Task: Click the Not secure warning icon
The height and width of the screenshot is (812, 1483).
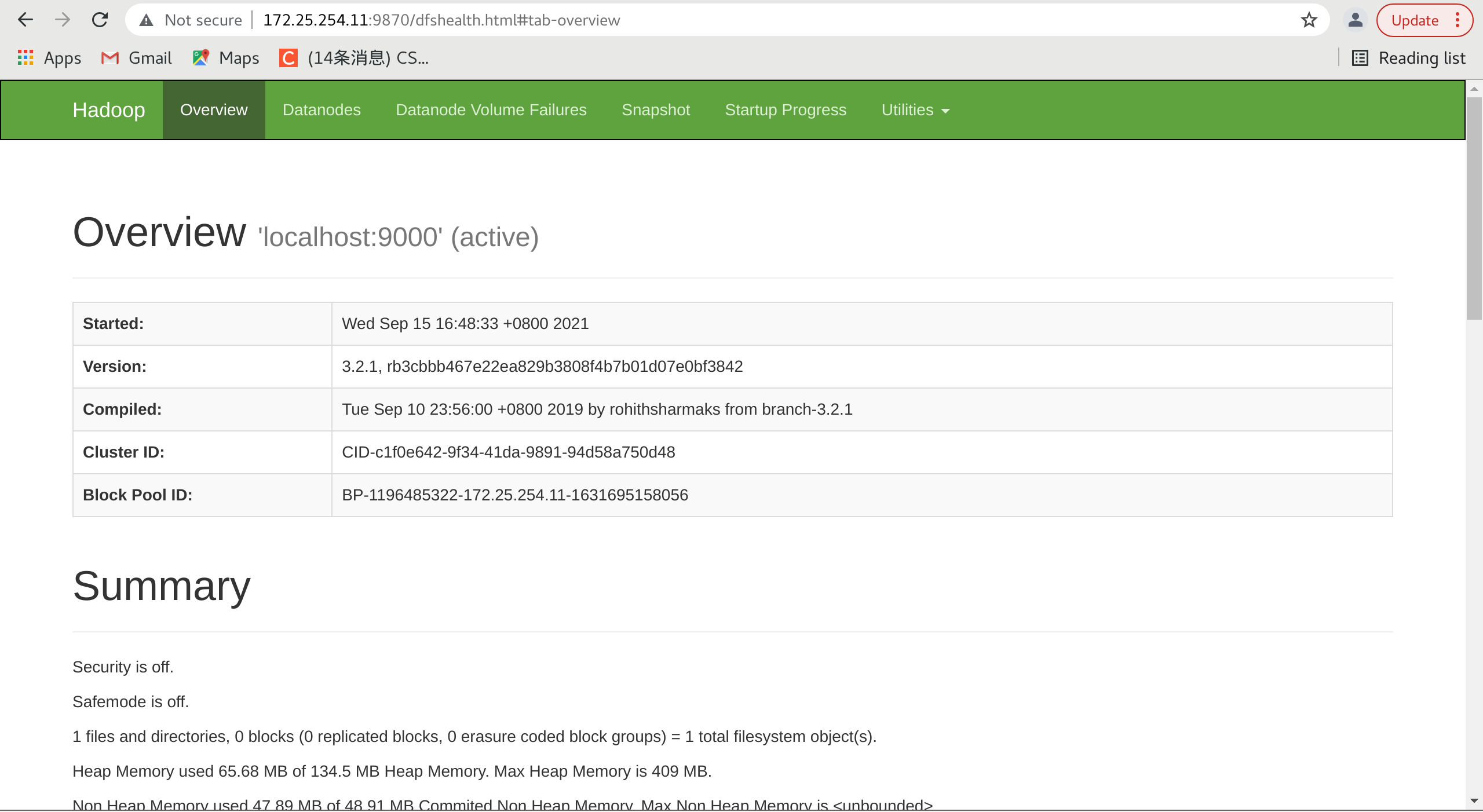Action: [x=147, y=20]
